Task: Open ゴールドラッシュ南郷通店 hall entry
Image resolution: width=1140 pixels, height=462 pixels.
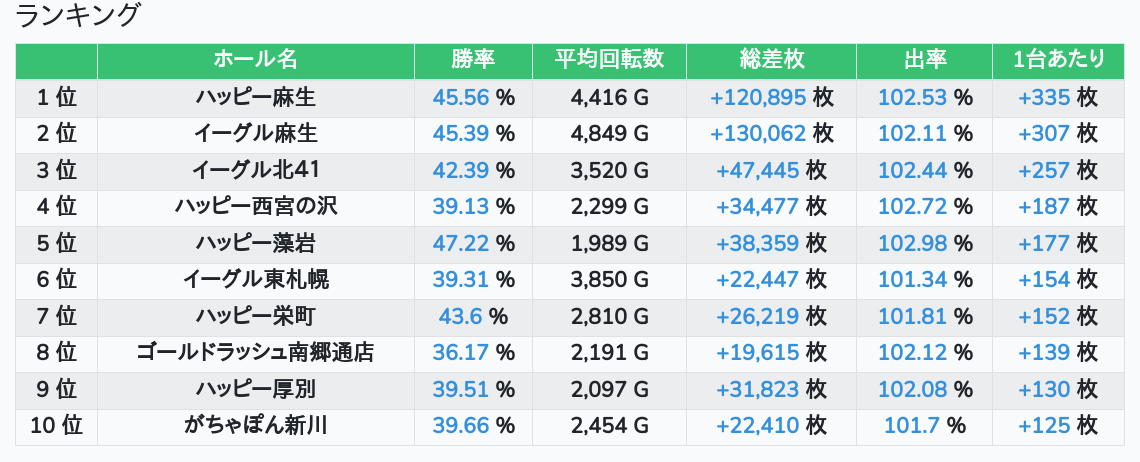Action: pos(256,352)
